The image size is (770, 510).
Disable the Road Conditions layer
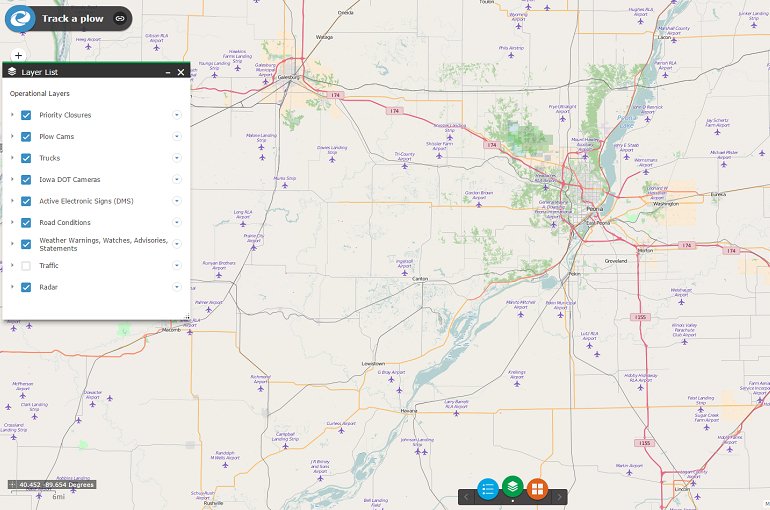click(26, 222)
